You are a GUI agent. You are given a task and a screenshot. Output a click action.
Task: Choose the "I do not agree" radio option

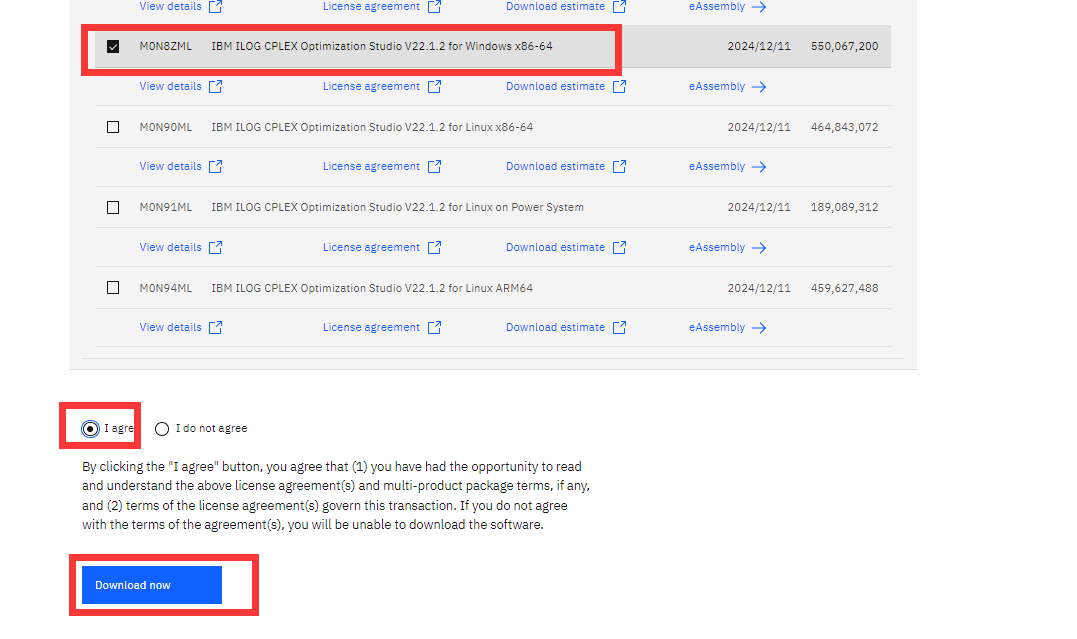click(x=162, y=429)
